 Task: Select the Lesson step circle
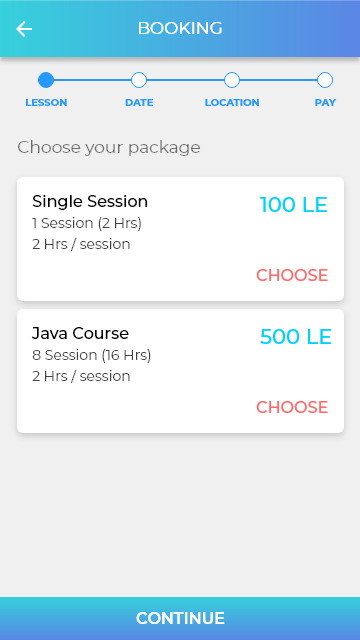tap(46, 80)
